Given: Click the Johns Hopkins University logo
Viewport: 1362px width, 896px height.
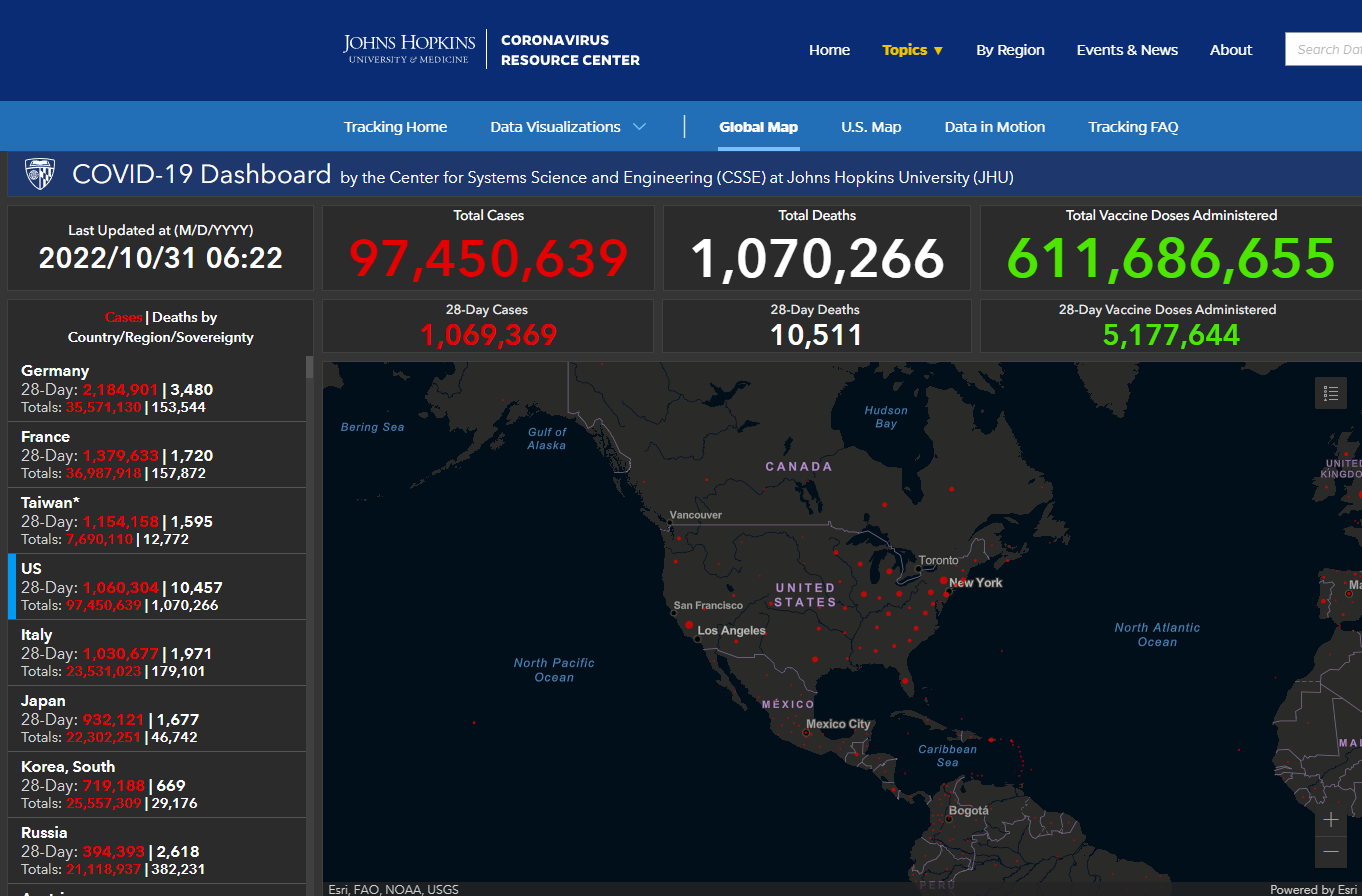Looking at the screenshot, I should 409,49.
